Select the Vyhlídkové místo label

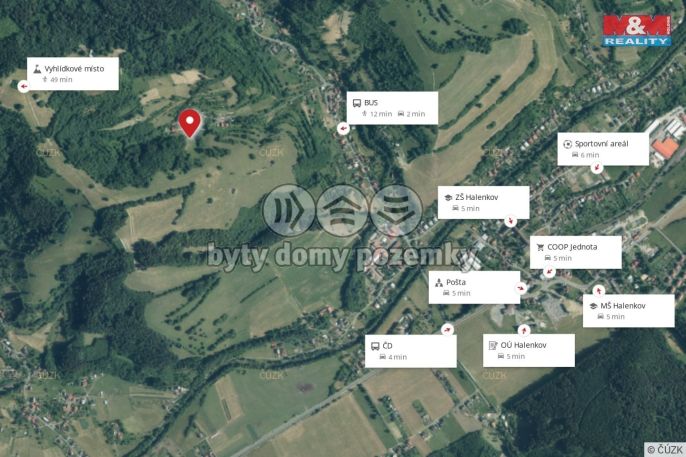coord(73,73)
